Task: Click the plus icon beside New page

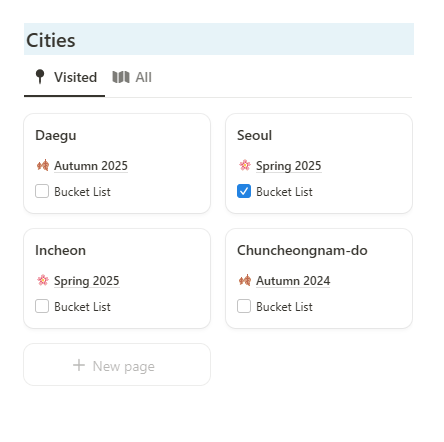Action: 79,365
